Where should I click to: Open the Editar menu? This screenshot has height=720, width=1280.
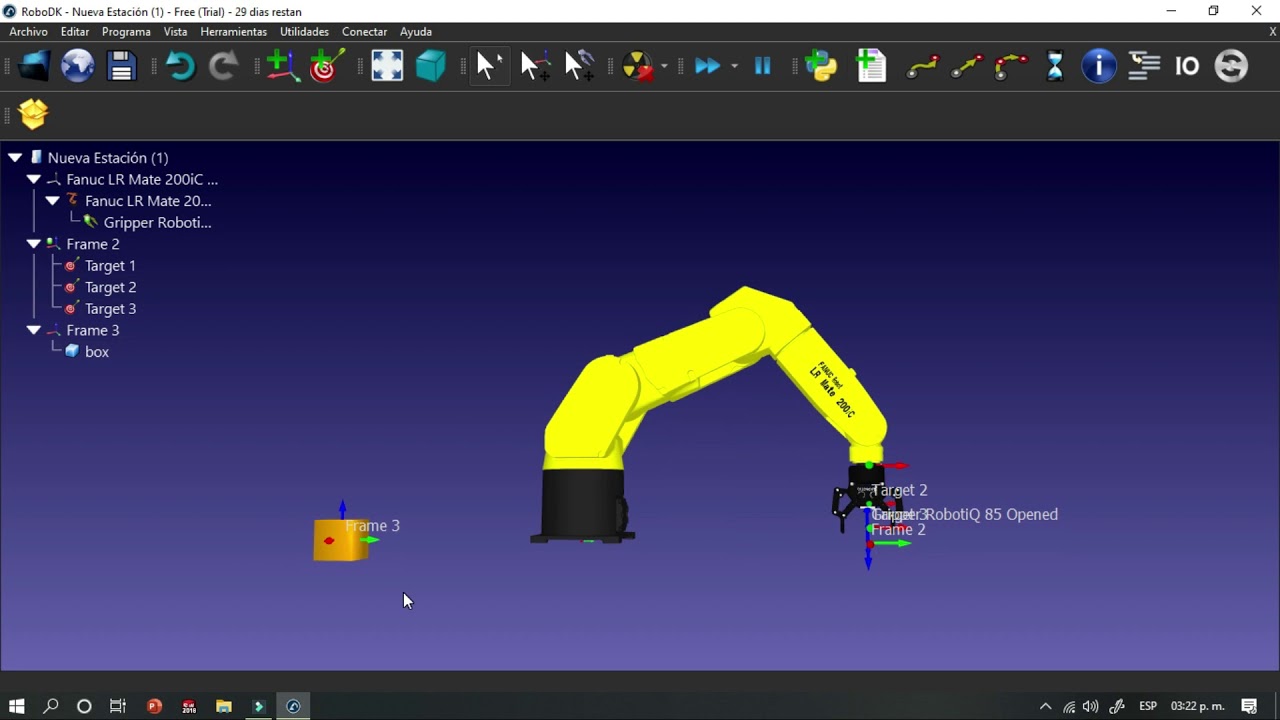coord(75,32)
